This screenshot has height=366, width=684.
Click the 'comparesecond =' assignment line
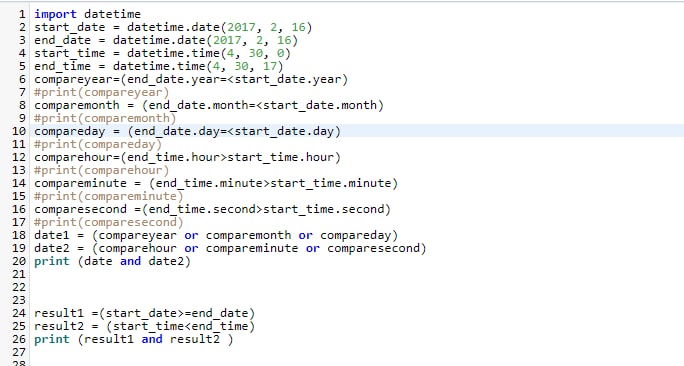(x=212, y=209)
